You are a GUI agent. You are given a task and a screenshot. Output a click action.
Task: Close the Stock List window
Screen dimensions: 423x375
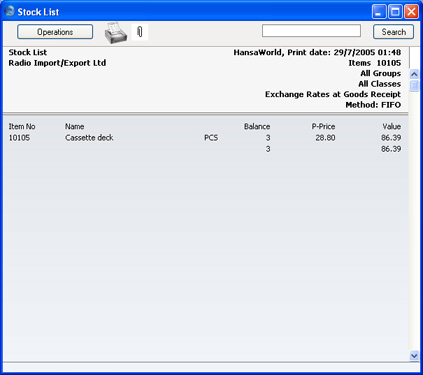pos(411,12)
